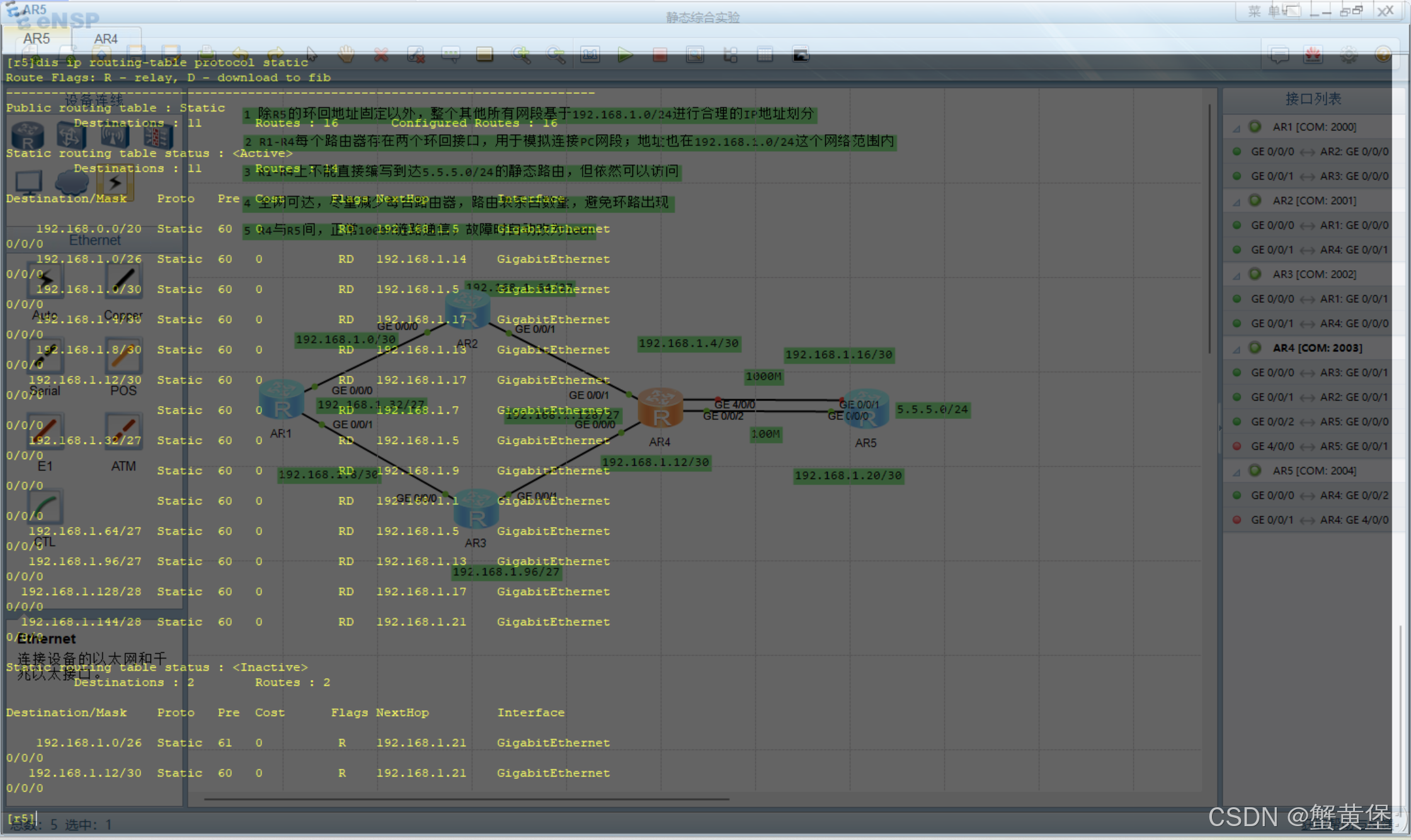1411x840 pixels.
Task: Choose the Auto cable connection type
Action: pos(45,281)
